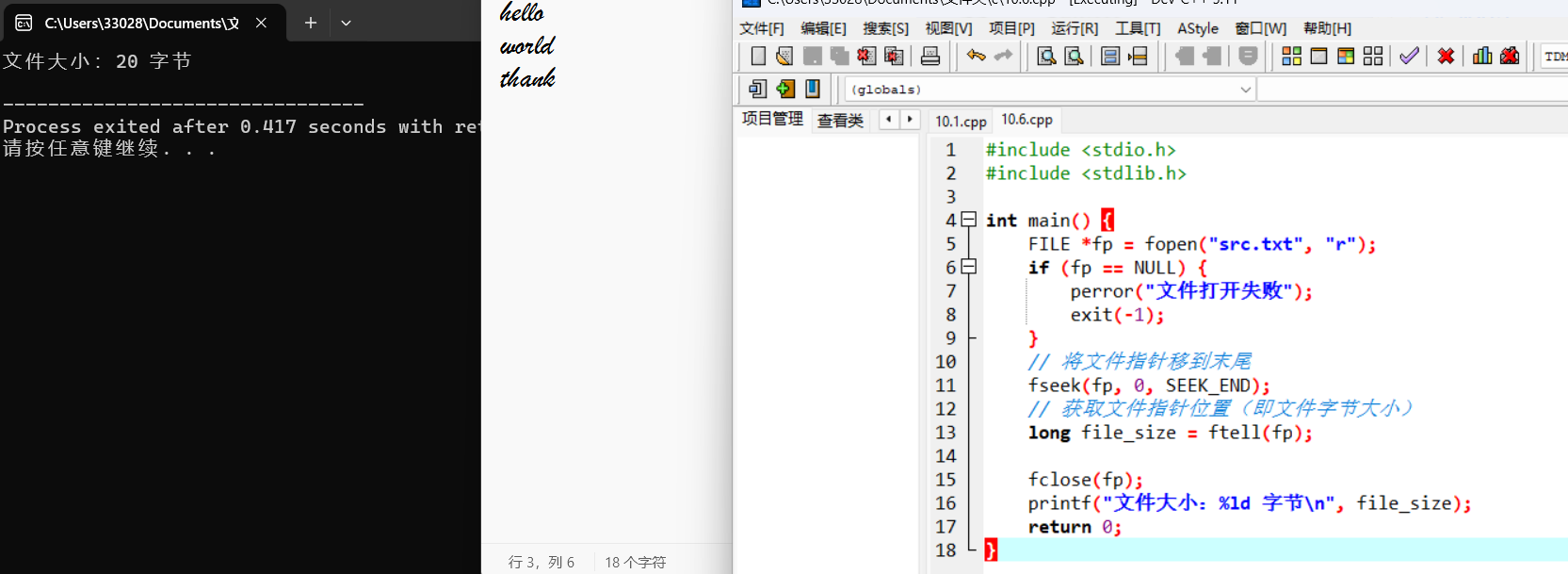Click the green plus Toggle Bookmark icon
This screenshot has width=1568, height=574.
(785, 89)
